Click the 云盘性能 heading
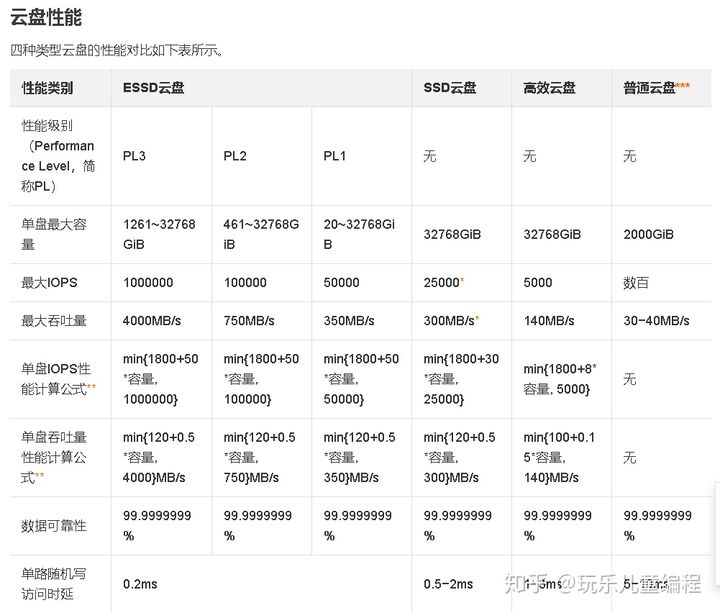 click(46, 17)
